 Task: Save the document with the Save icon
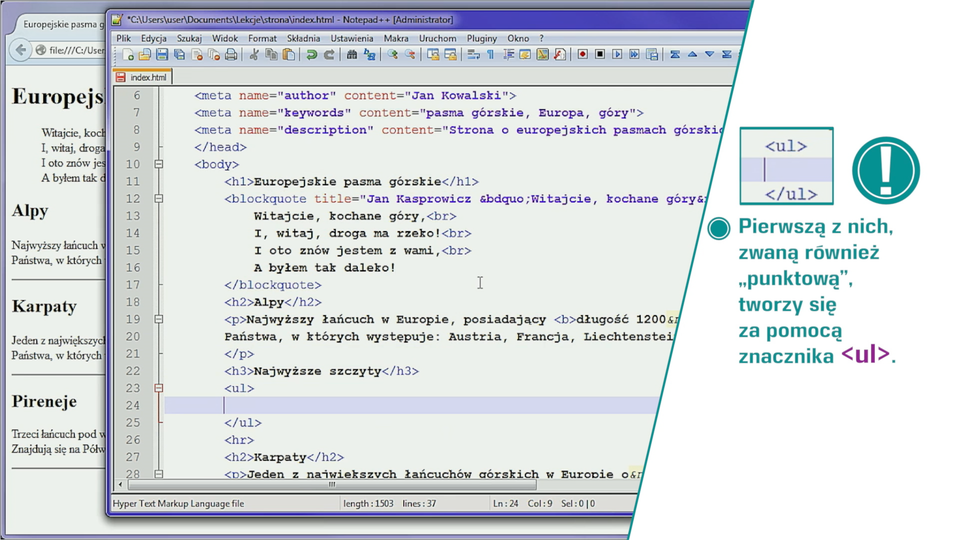point(162,55)
